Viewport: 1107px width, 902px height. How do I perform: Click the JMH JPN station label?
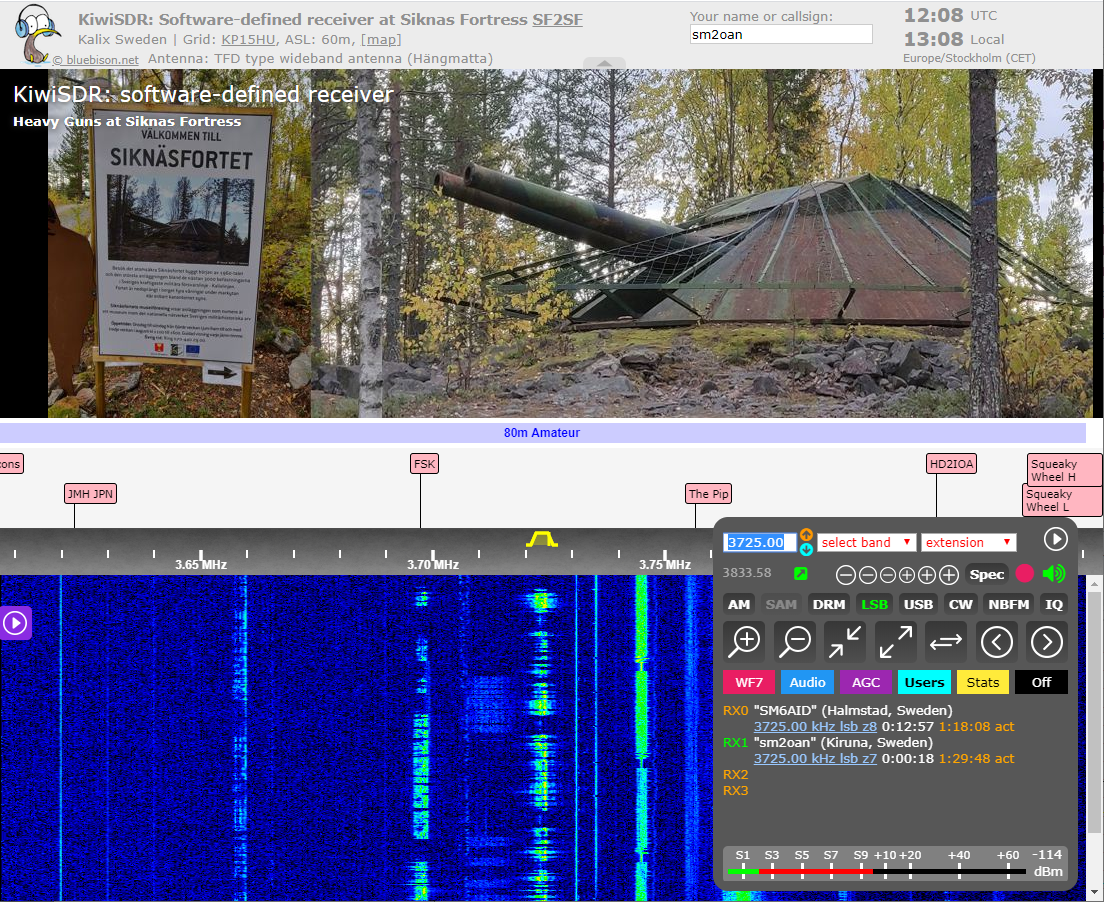(x=90, y=493)
